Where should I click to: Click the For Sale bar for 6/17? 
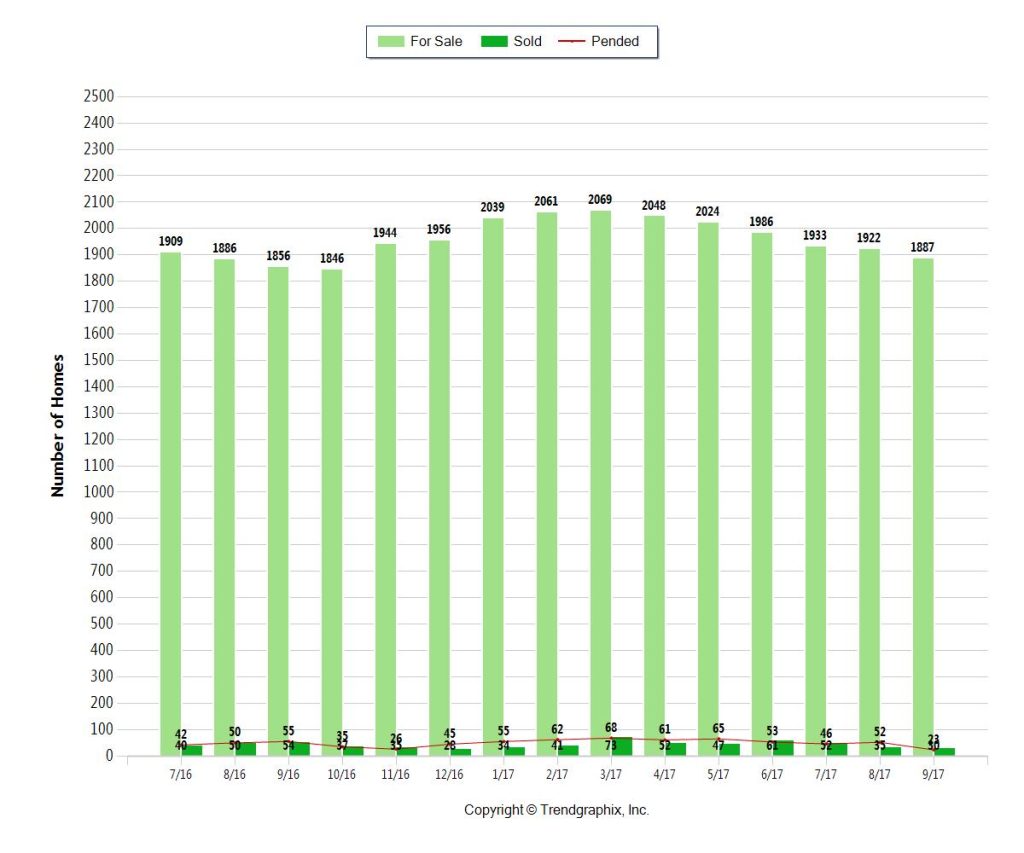pos(761,494)
